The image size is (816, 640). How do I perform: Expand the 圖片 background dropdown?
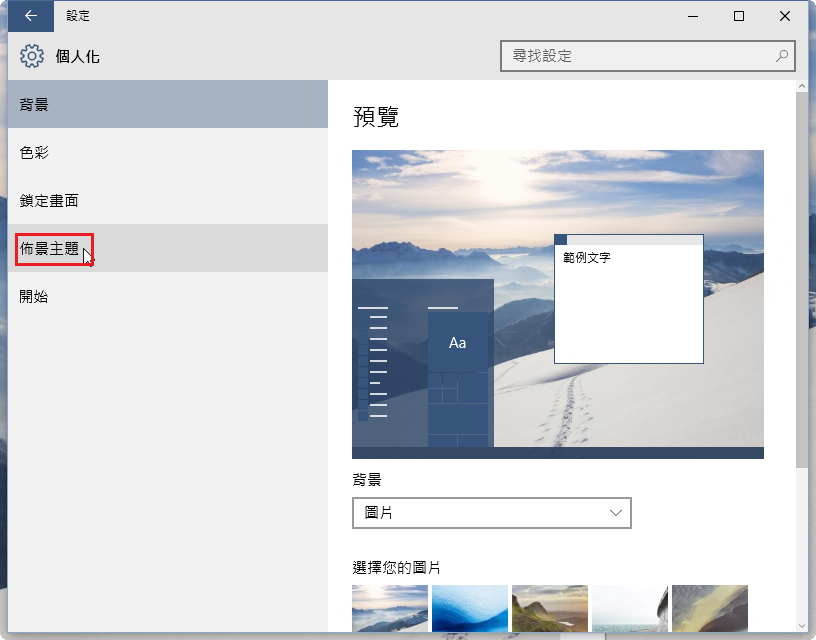click(492, 513)
